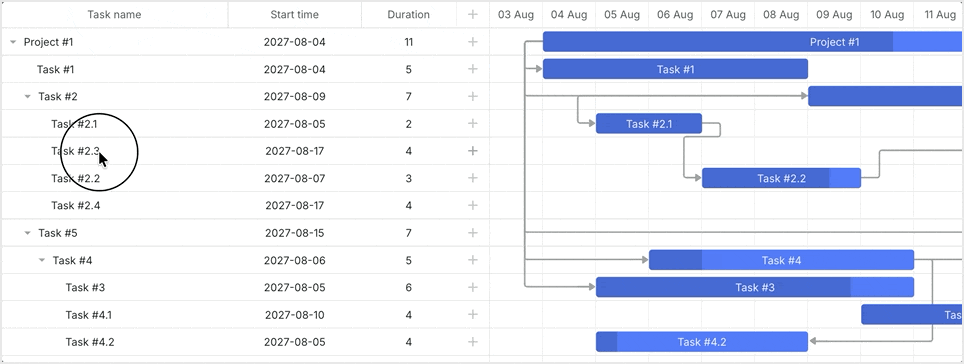
Task: Click the plus icon in Task #4.2 row
Action: (x=473, y=342)
